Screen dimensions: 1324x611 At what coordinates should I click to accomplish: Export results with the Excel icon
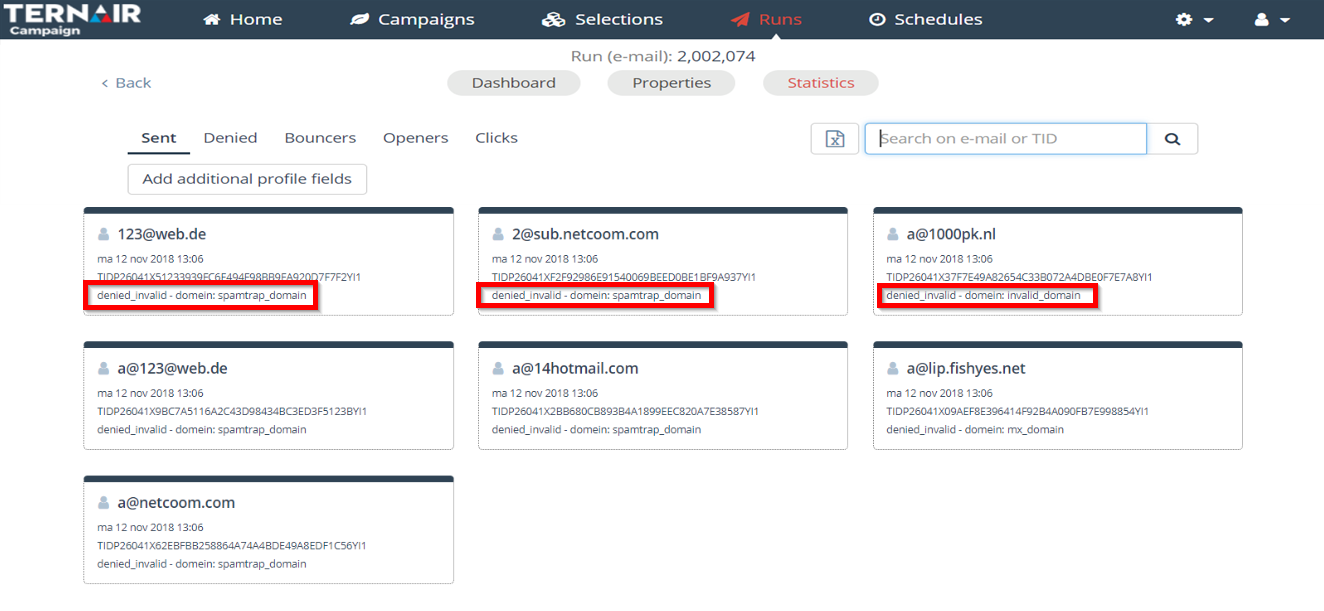[x=835, y=139]
